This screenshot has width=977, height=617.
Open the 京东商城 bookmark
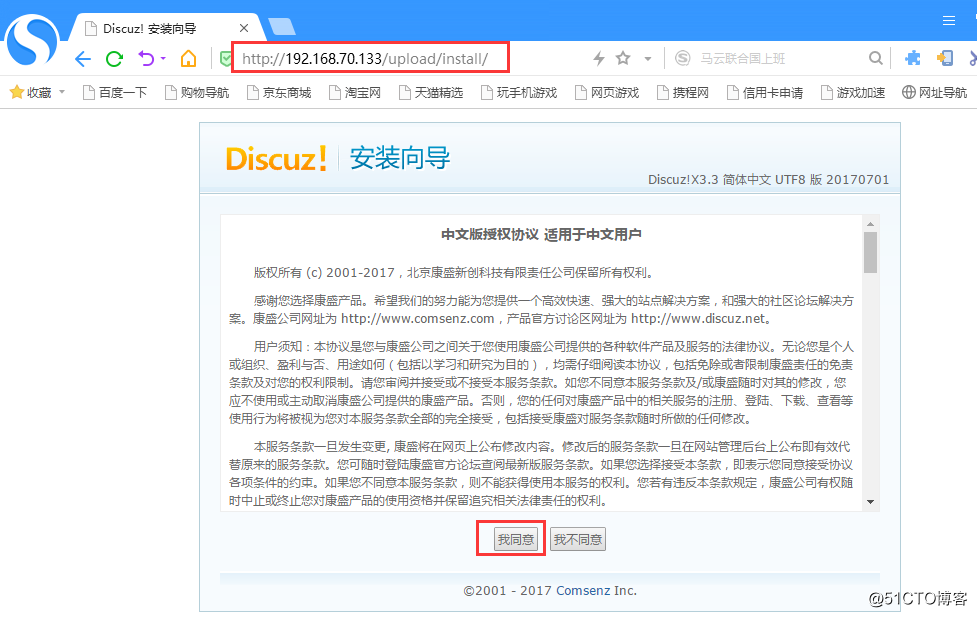pyautogui.click(x=279, y=93)
